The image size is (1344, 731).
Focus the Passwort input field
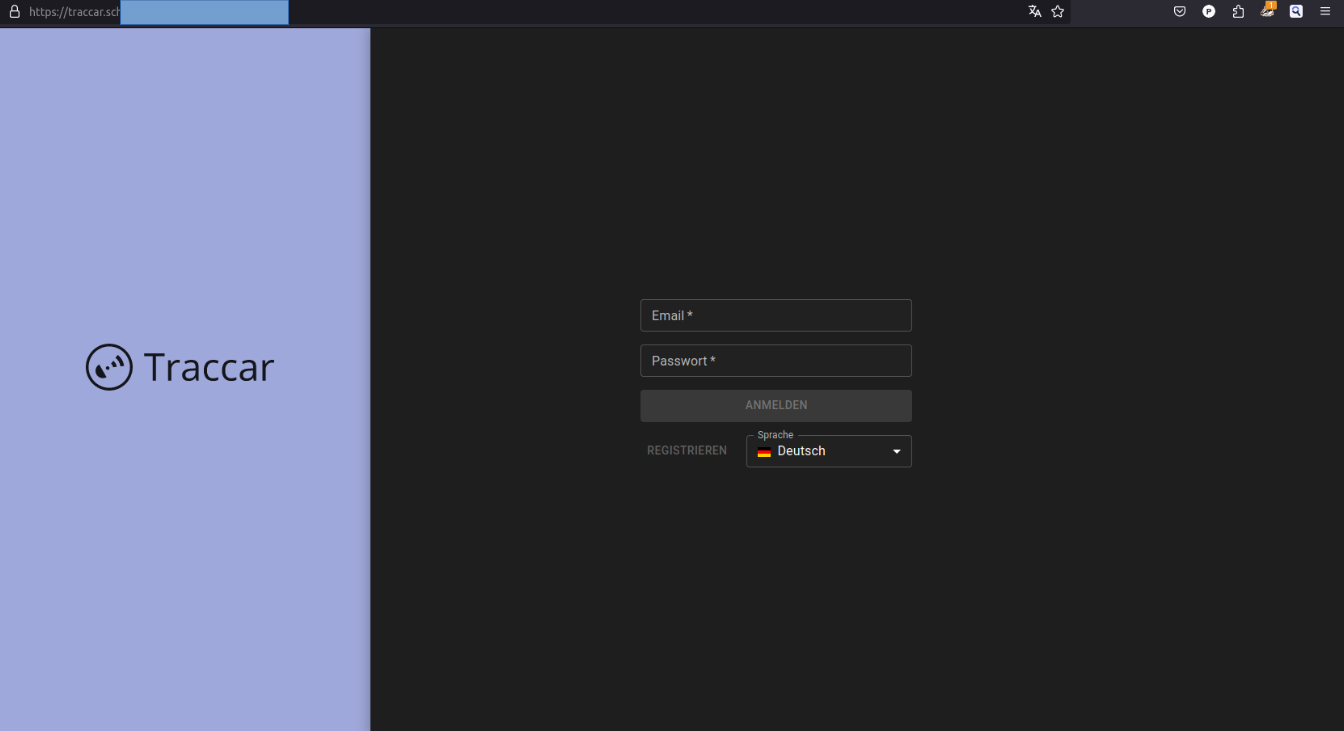[775, 361]
